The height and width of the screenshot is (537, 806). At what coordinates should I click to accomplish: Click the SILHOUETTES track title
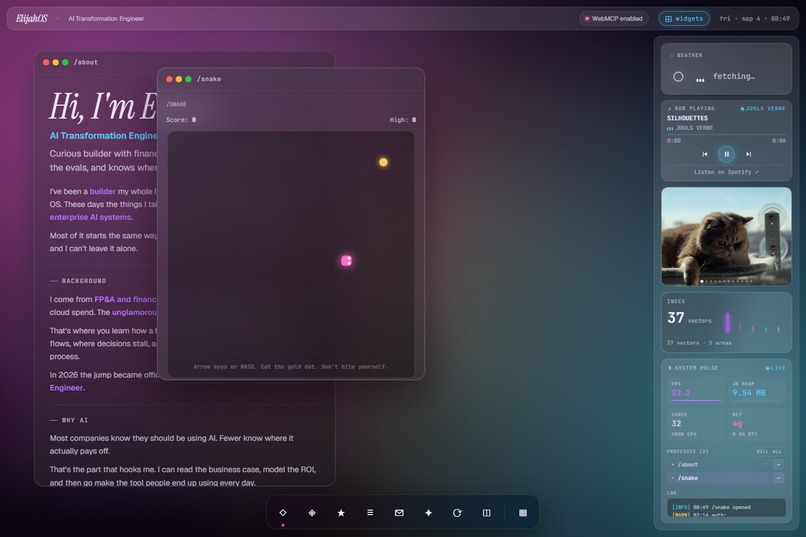pos(687,118)
